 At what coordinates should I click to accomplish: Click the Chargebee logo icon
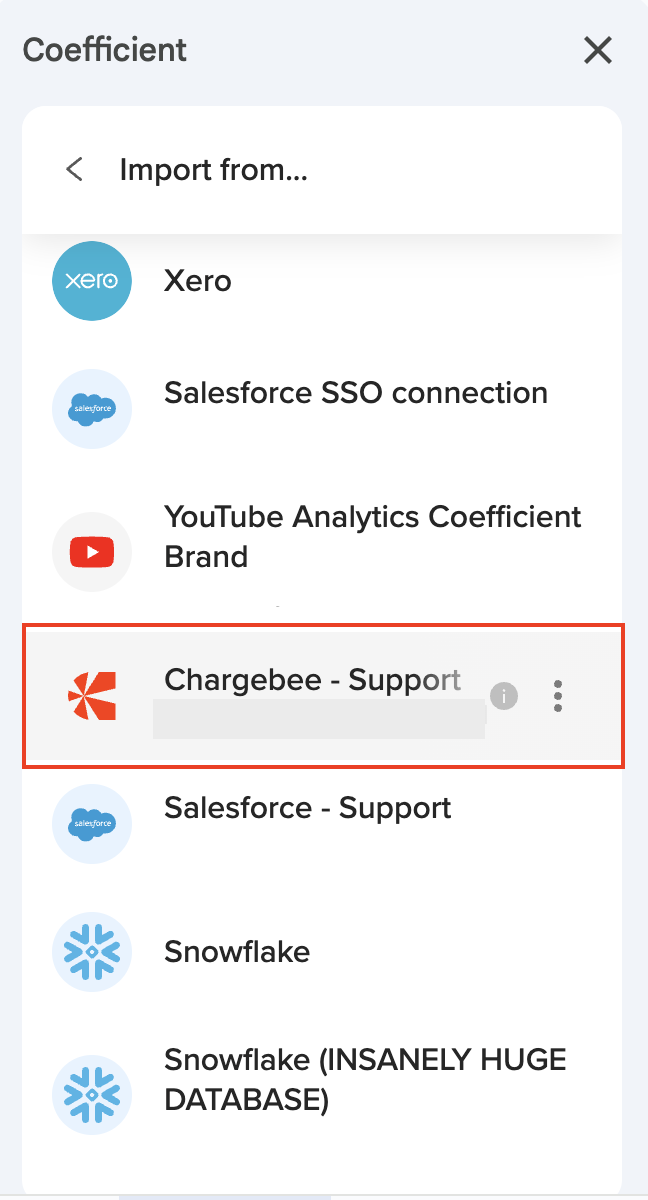92,696
